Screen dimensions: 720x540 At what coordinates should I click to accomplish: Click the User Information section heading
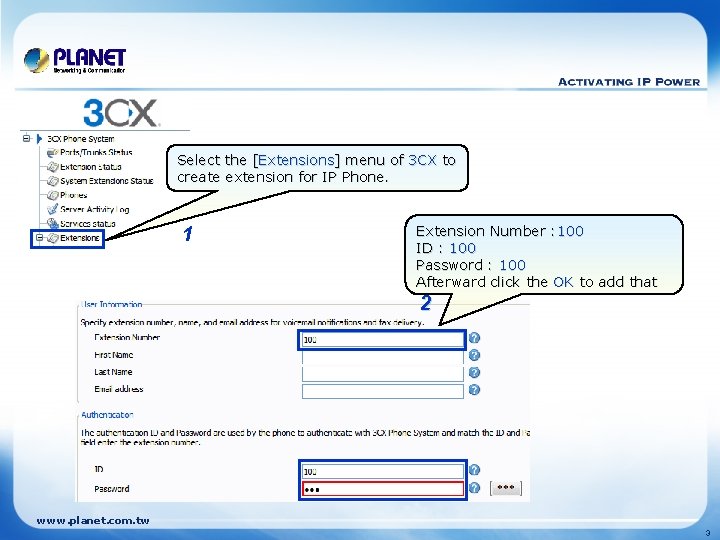point(112,304)
